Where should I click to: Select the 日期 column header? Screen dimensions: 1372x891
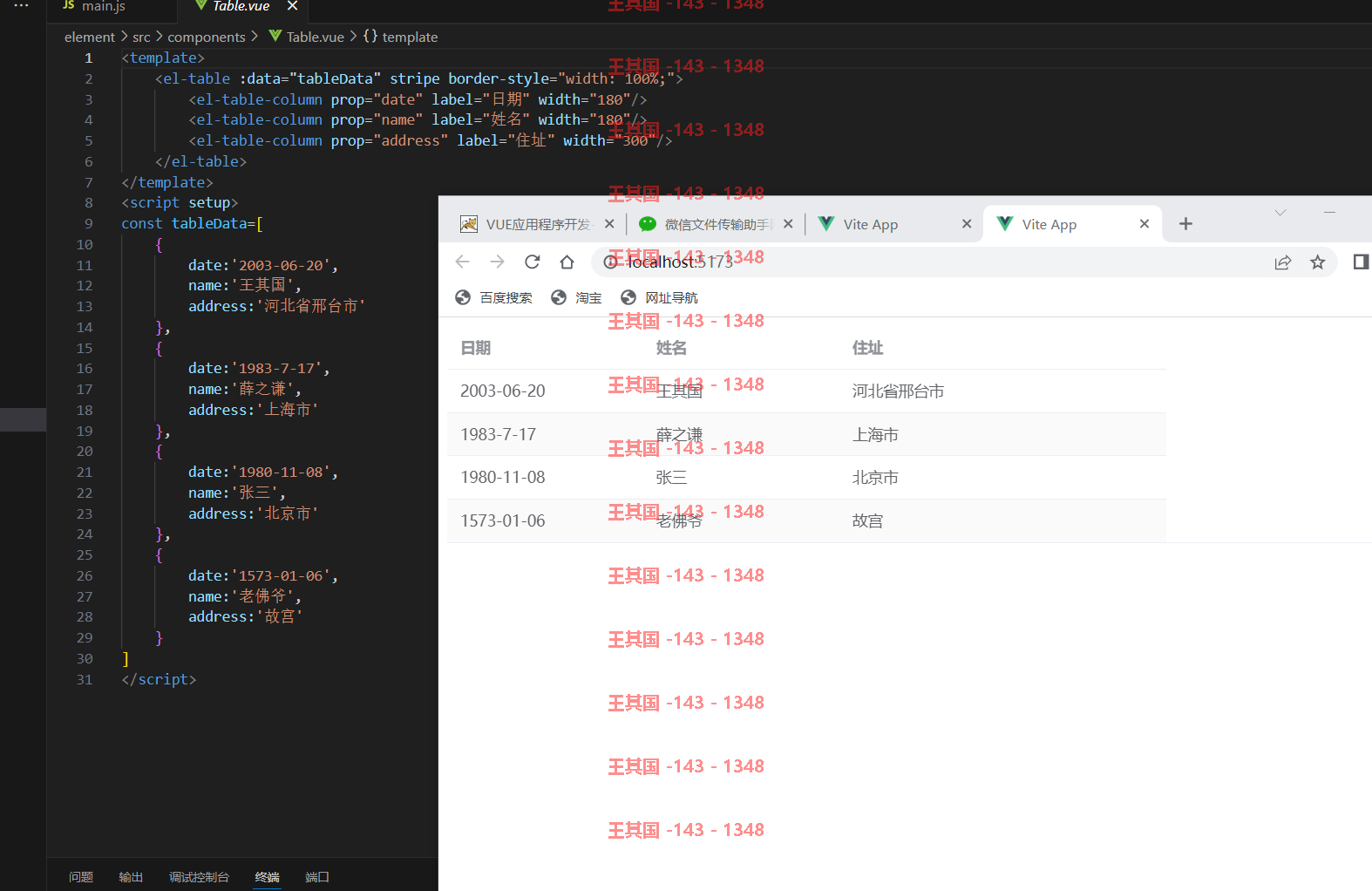coord(476,348)
